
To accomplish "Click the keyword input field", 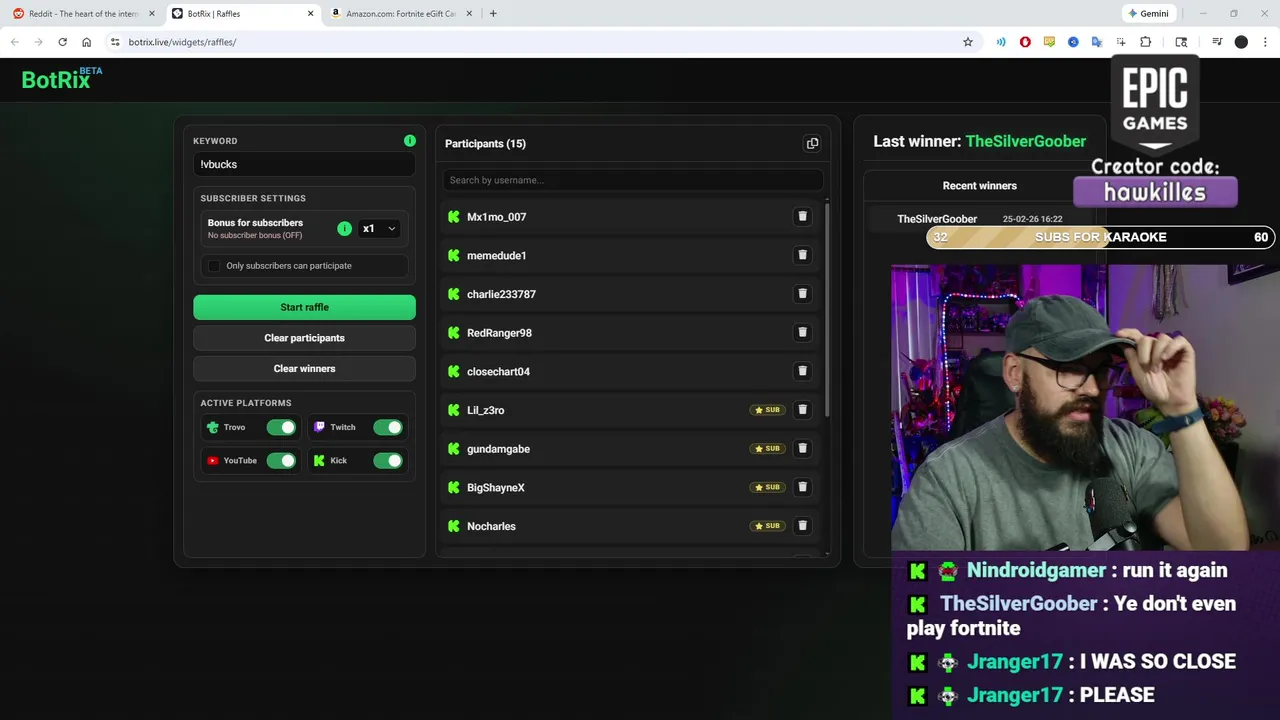I will pyautogui.click(x=304, y=164).
